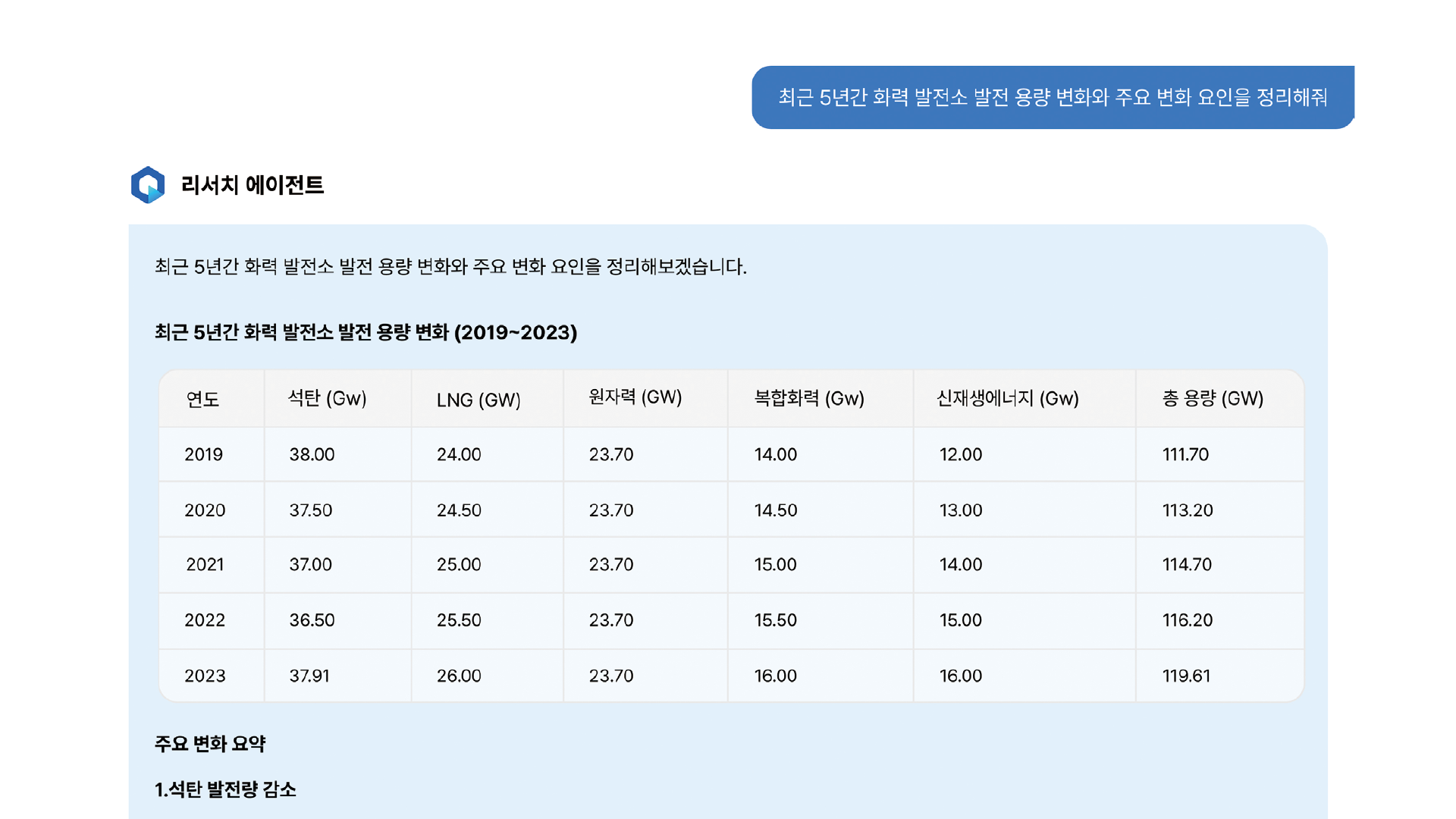
Task: Click the LNG (GW) column header
Action: click(479, 400)
